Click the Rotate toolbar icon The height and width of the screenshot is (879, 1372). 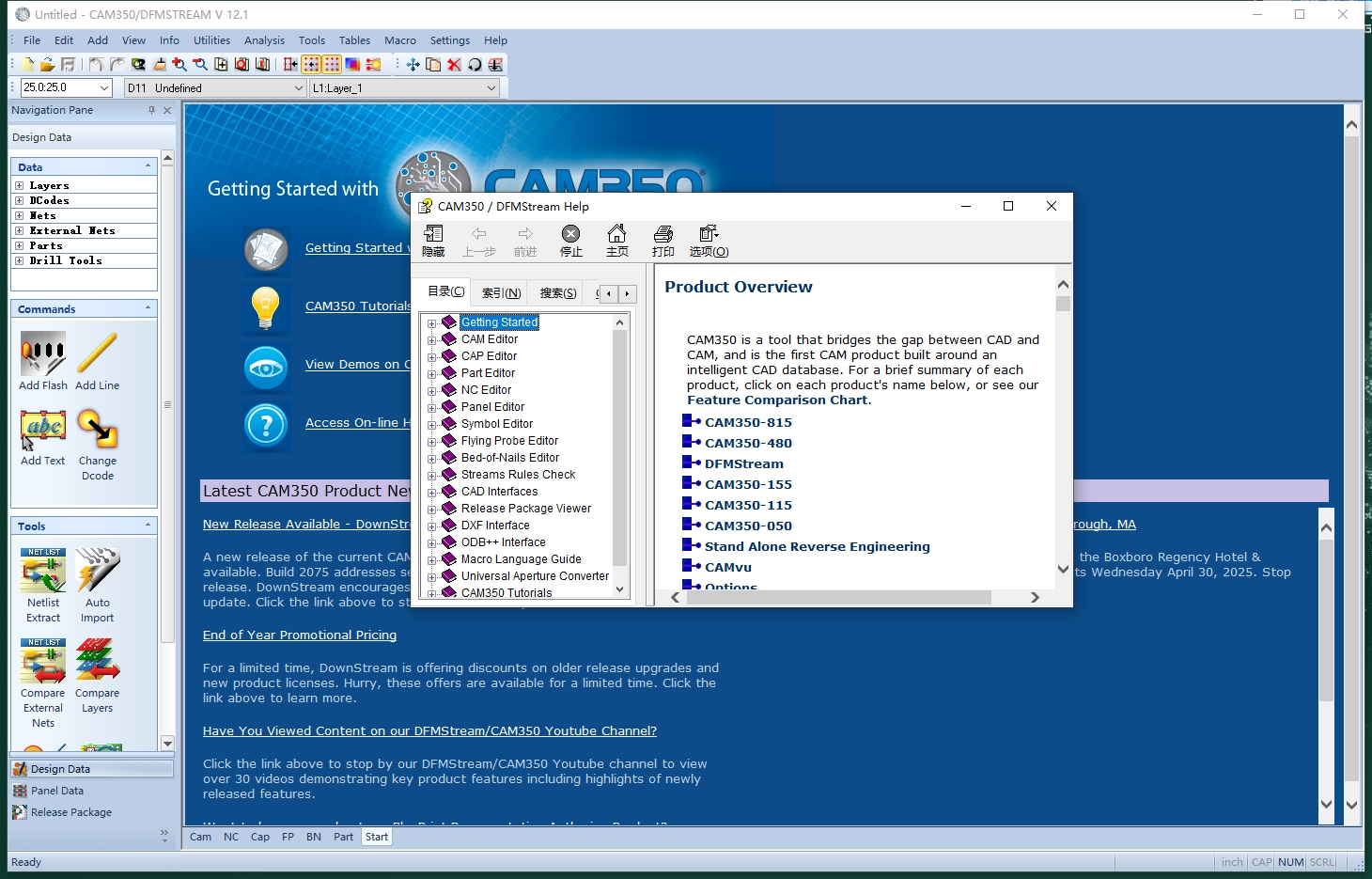(475, 64)
